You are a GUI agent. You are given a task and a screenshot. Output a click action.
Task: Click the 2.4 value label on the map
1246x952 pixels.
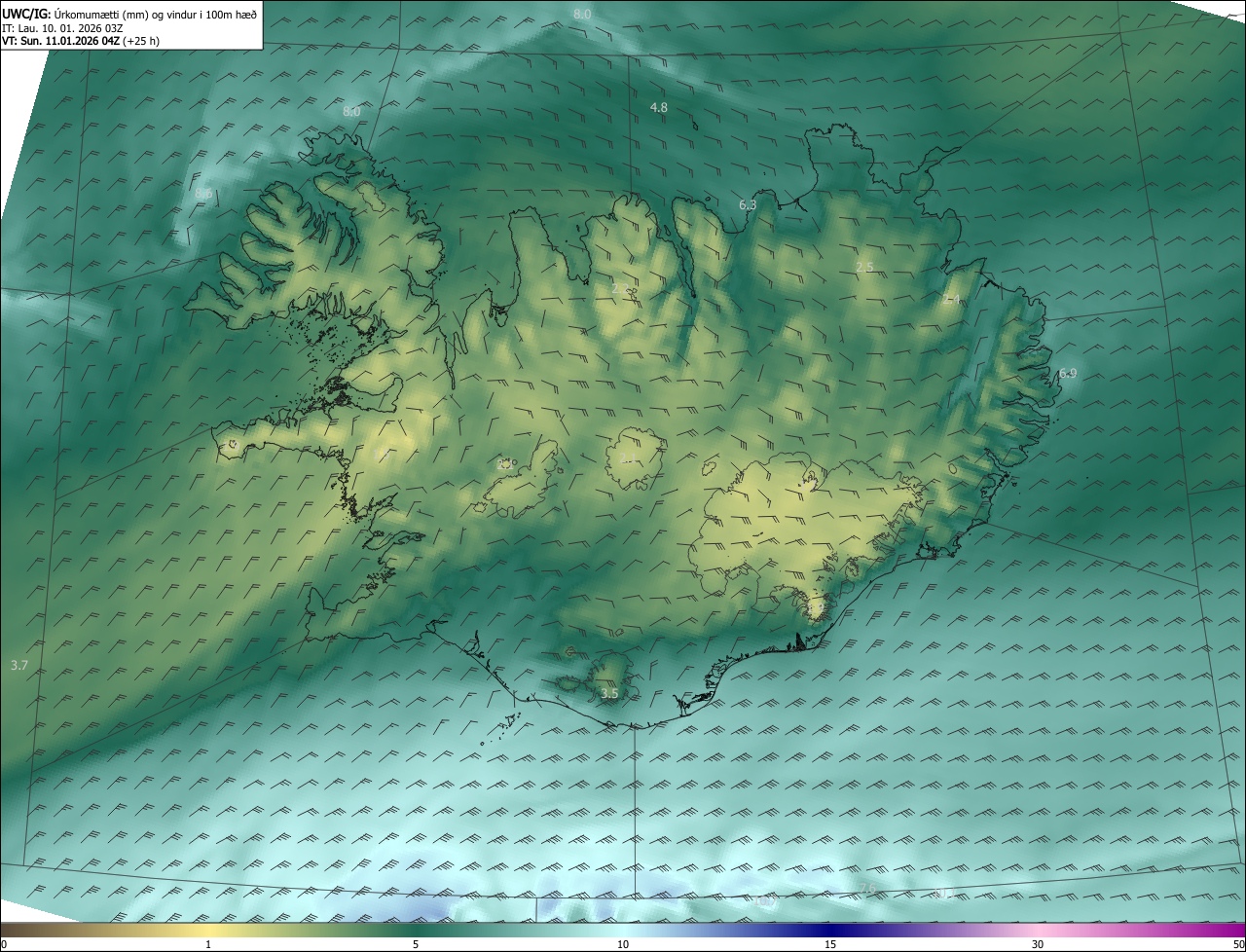click(x=952, y=300)
